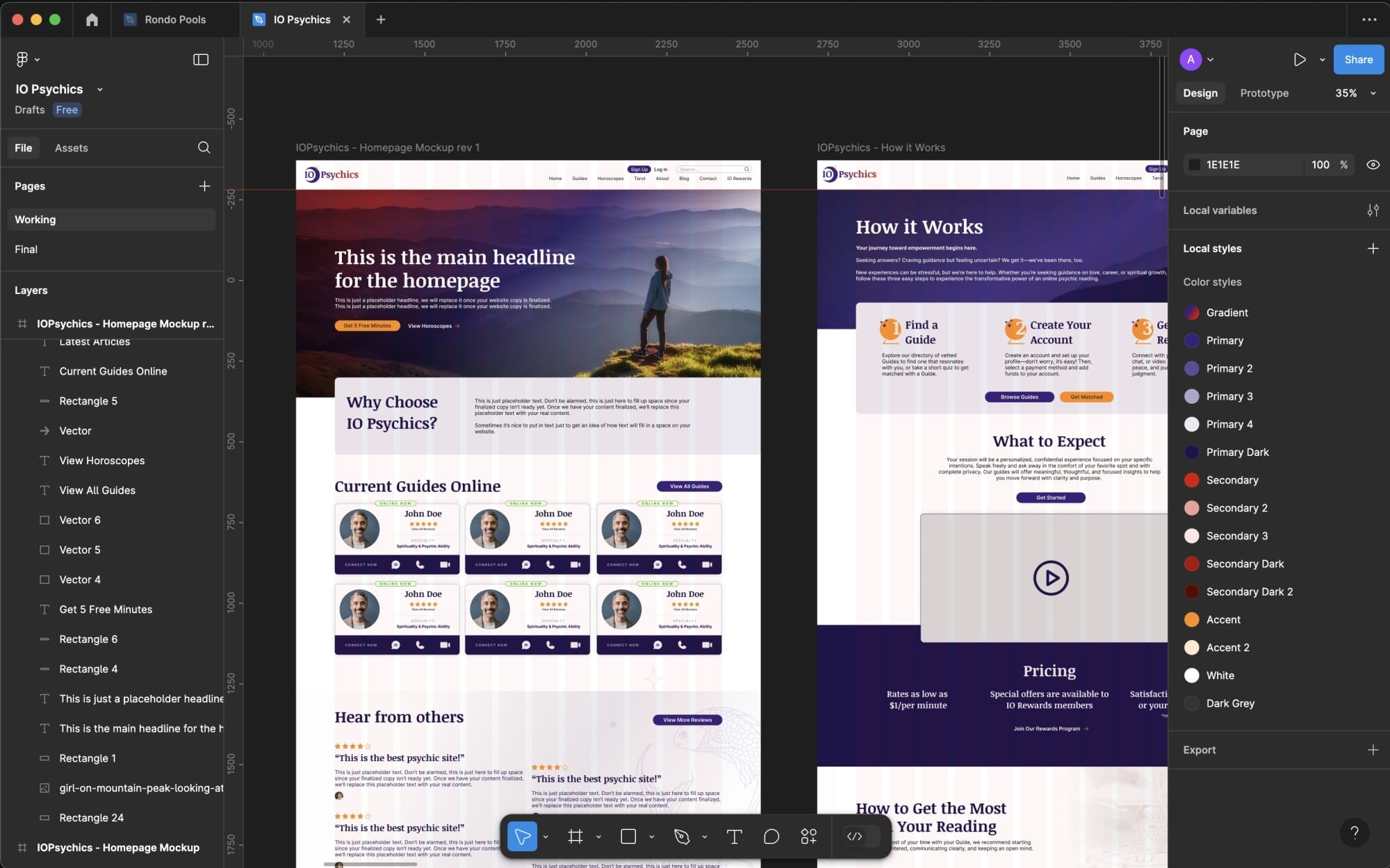Click the Share button
Screen dimensions: 1390x868
(1357, 60)
